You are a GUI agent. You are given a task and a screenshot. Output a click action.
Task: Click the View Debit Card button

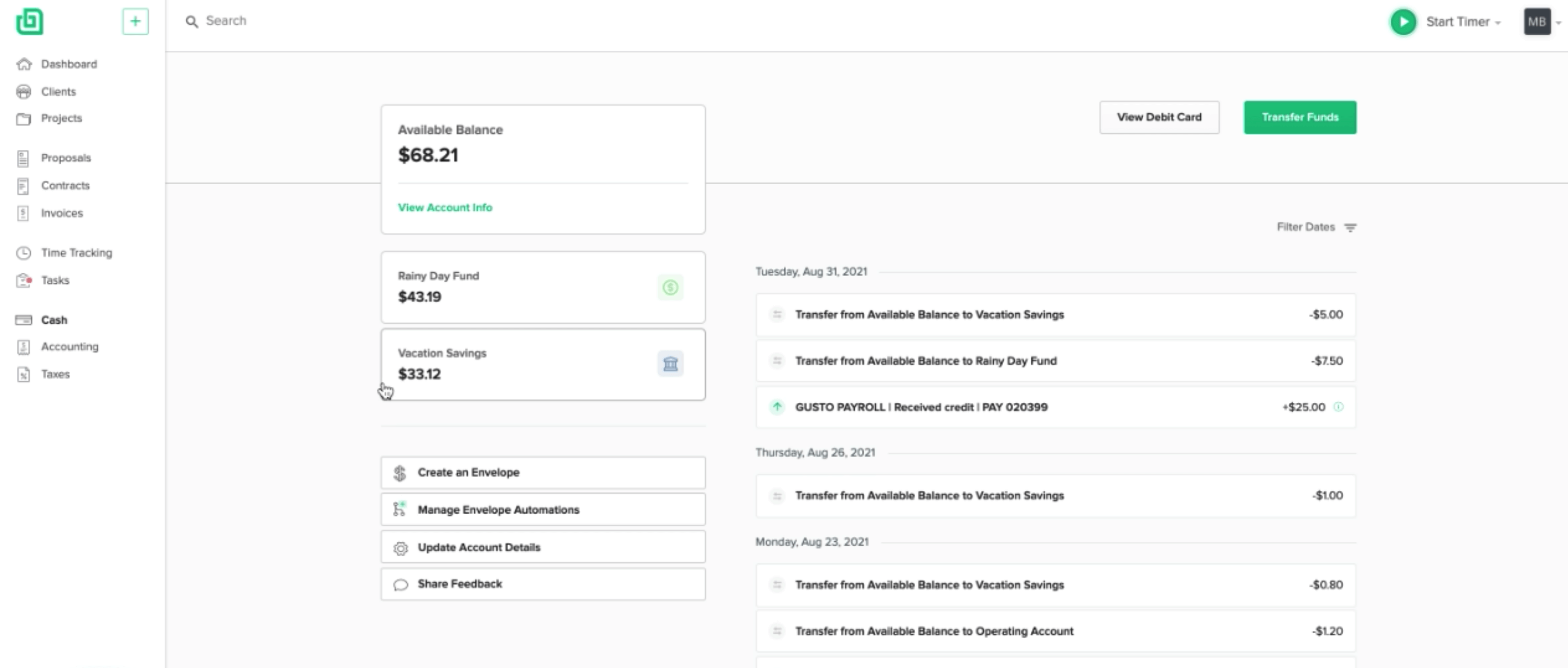(1159, 117)
